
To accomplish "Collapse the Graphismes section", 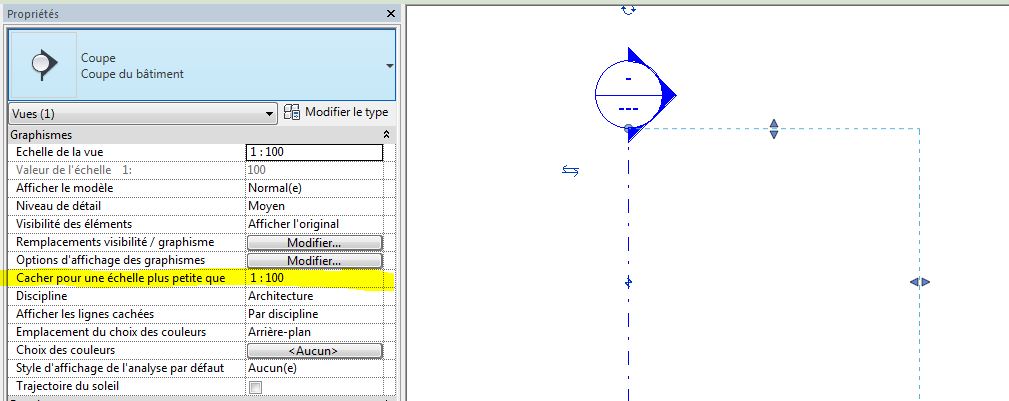I will (x=386, y=134).
